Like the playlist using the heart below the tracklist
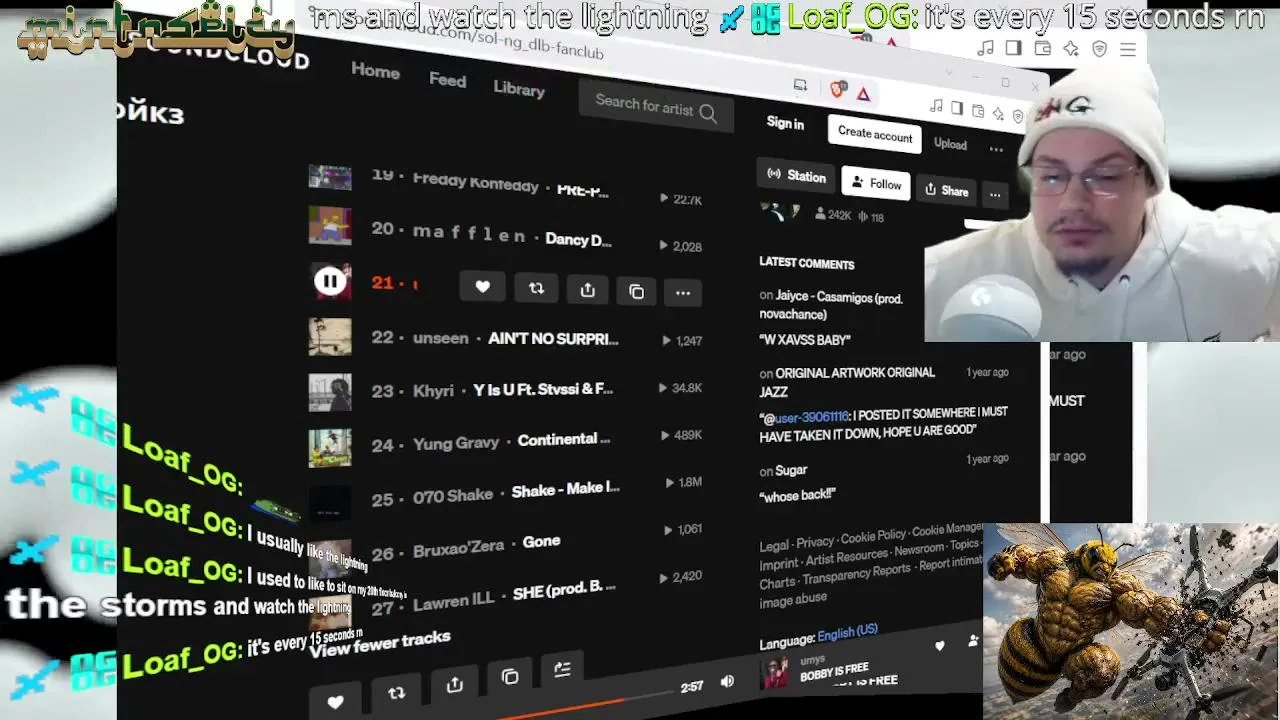Viewport: 1280px width, 720px height. click(335, 702)
